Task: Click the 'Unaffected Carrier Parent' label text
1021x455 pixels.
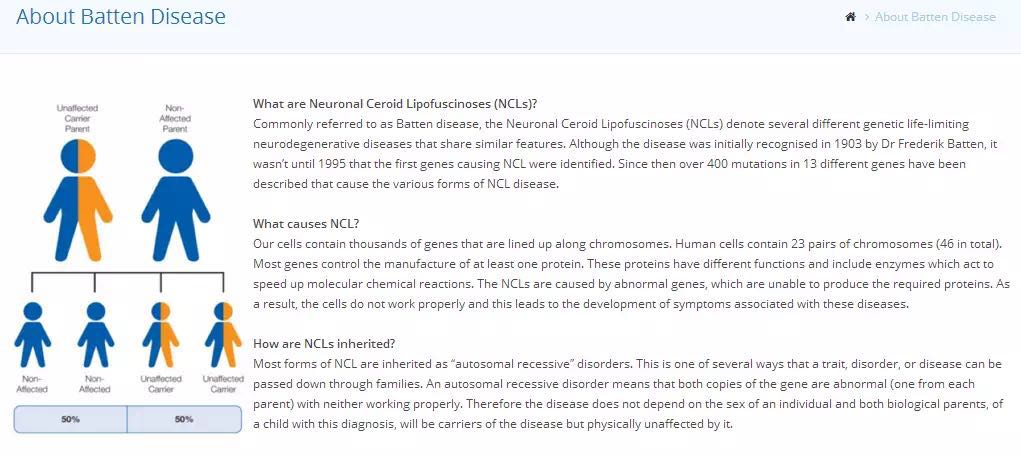Action: click(x=77, y=118)
